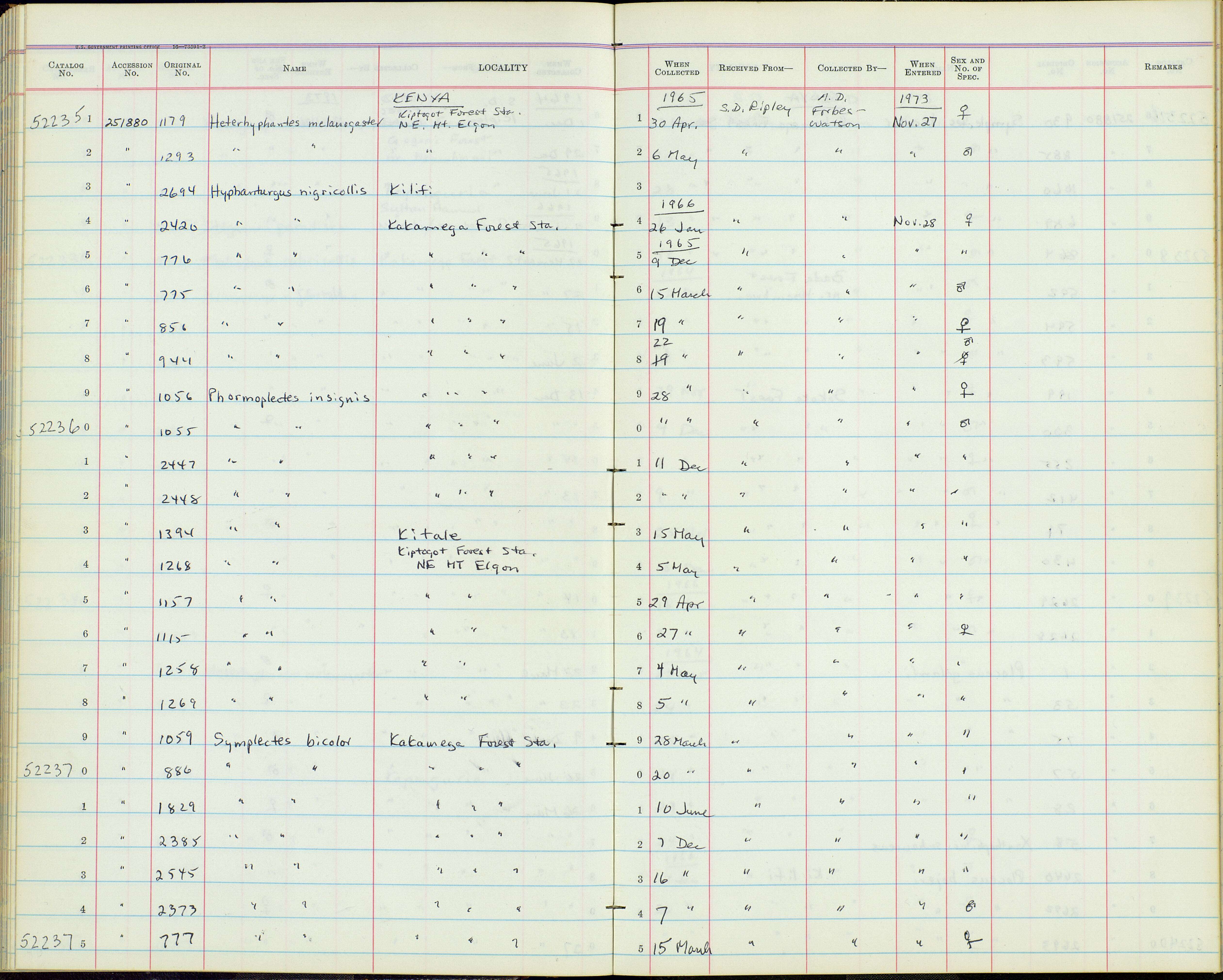Screen dimensions: 1223x980
Task: Click the 'Name' column header
Action: coord(294,69)
